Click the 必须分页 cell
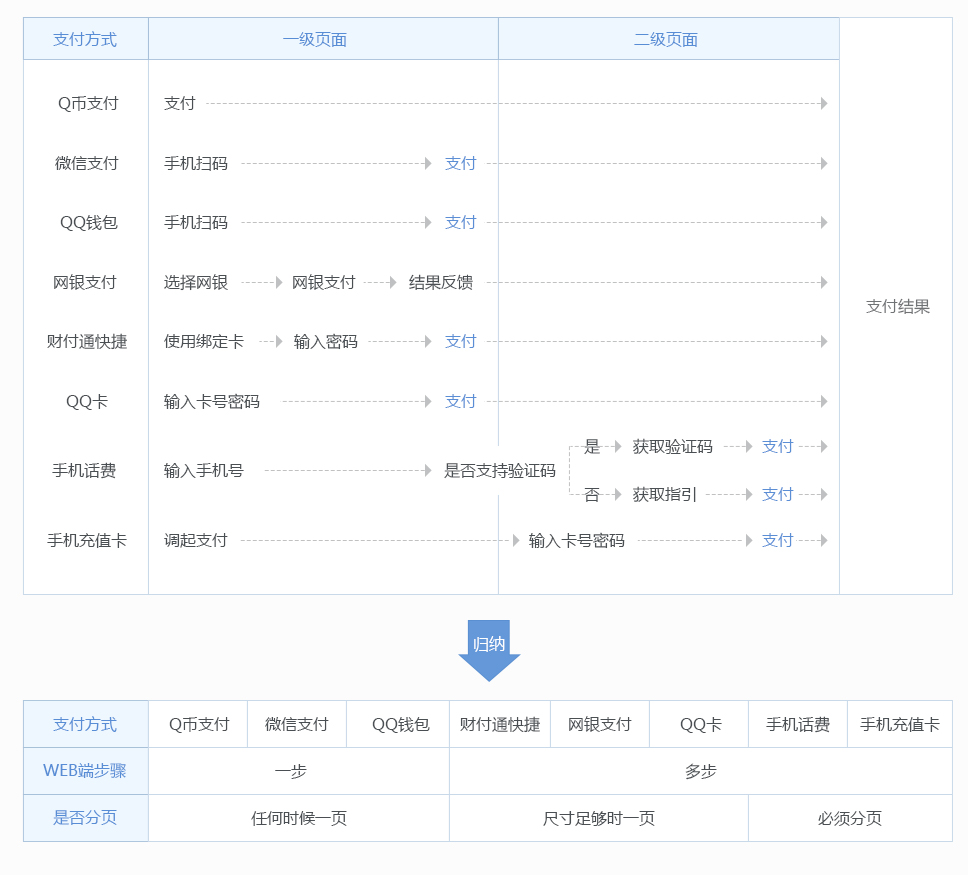Screen dimensions: 968x875 coord(850,818)
